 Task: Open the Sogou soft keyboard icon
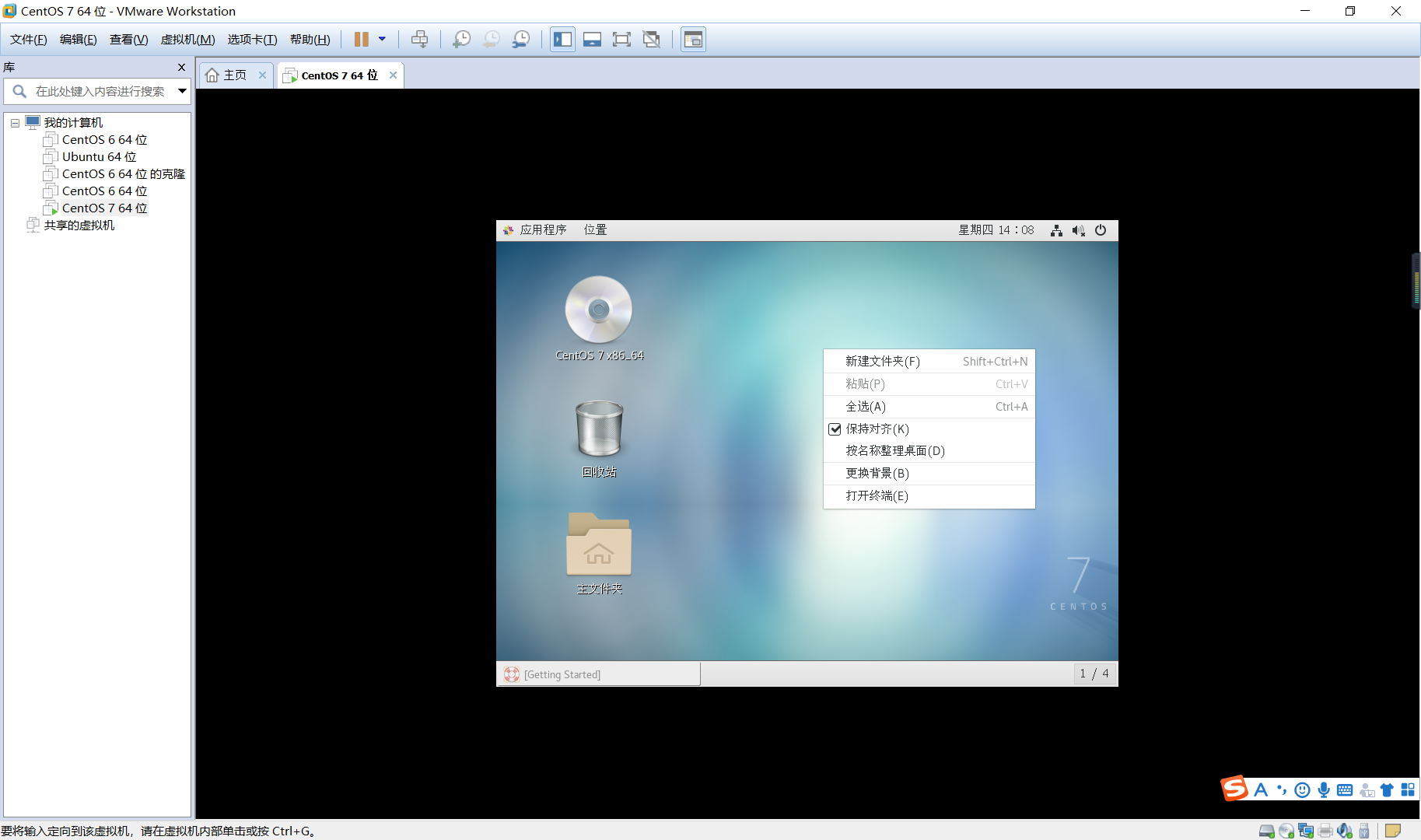[1345, 790]
